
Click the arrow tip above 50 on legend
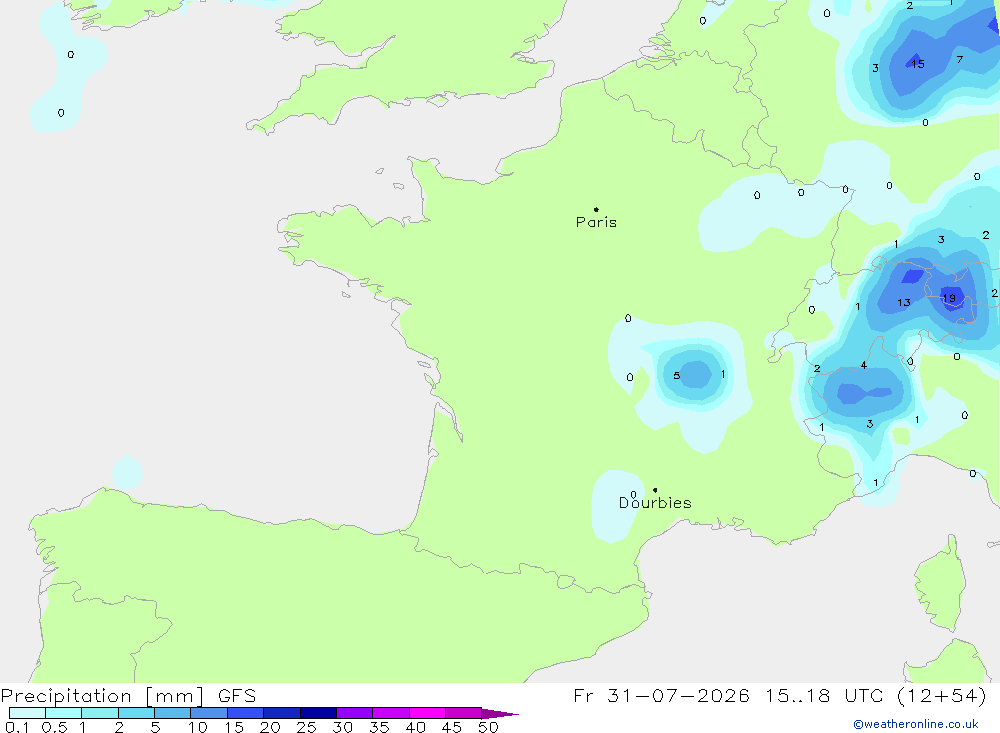[x=501, y=713]
